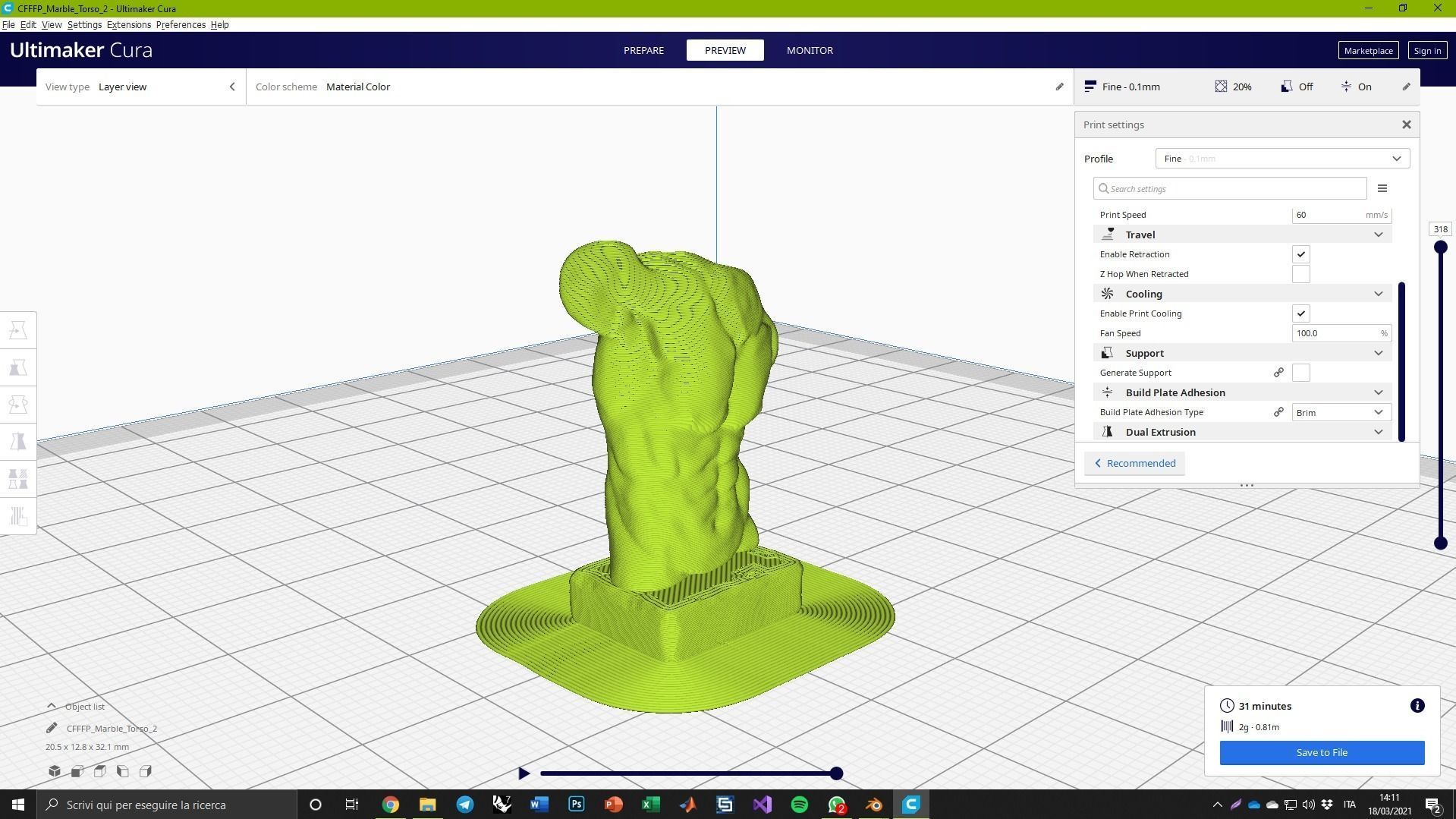Open the Extensions menu
Image resolution: width=1456 pixels, height=819 pixels.
tap(129, 25)
